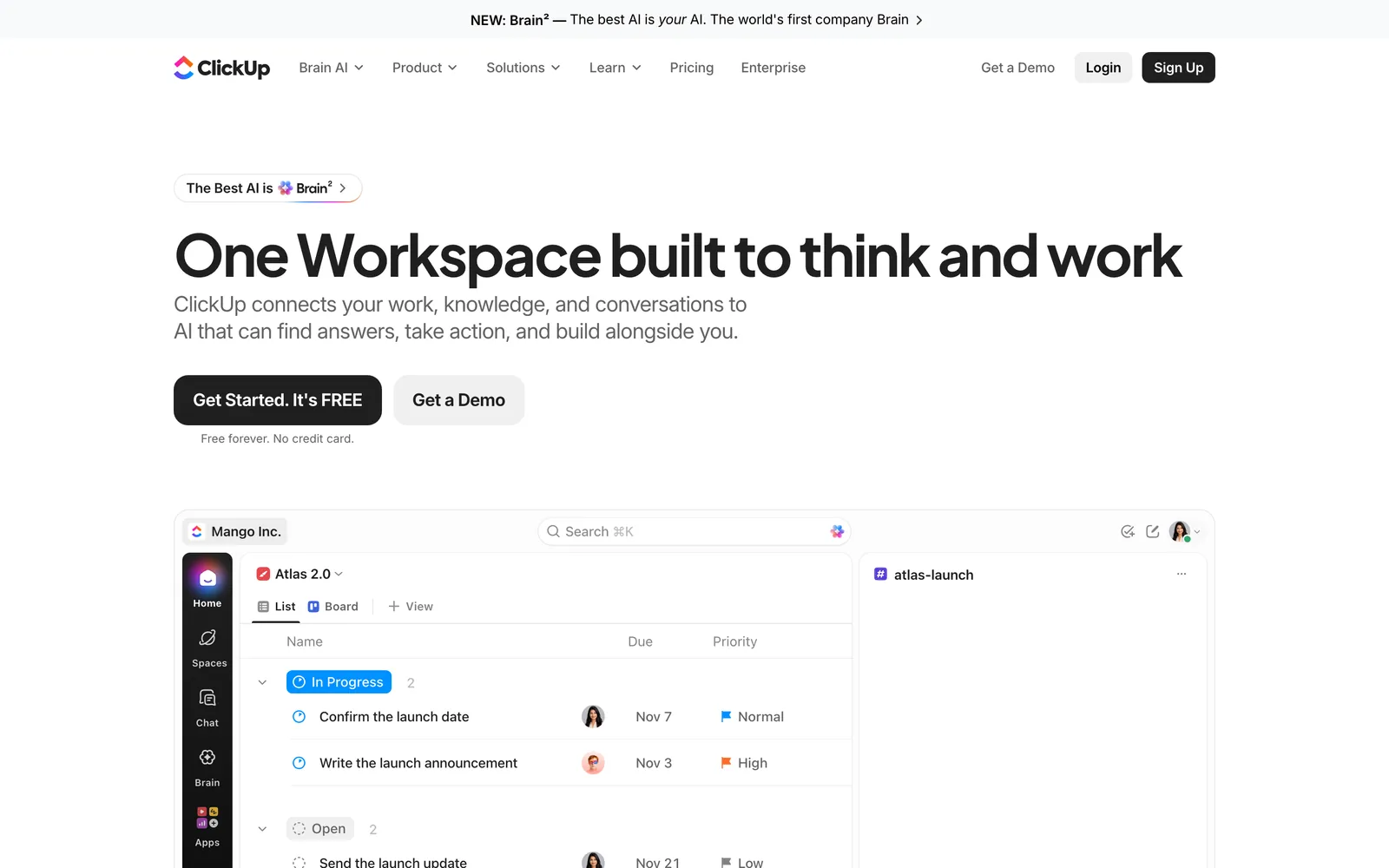
Task: Open Apps in the app sidebar
Action: click(207, 826)
